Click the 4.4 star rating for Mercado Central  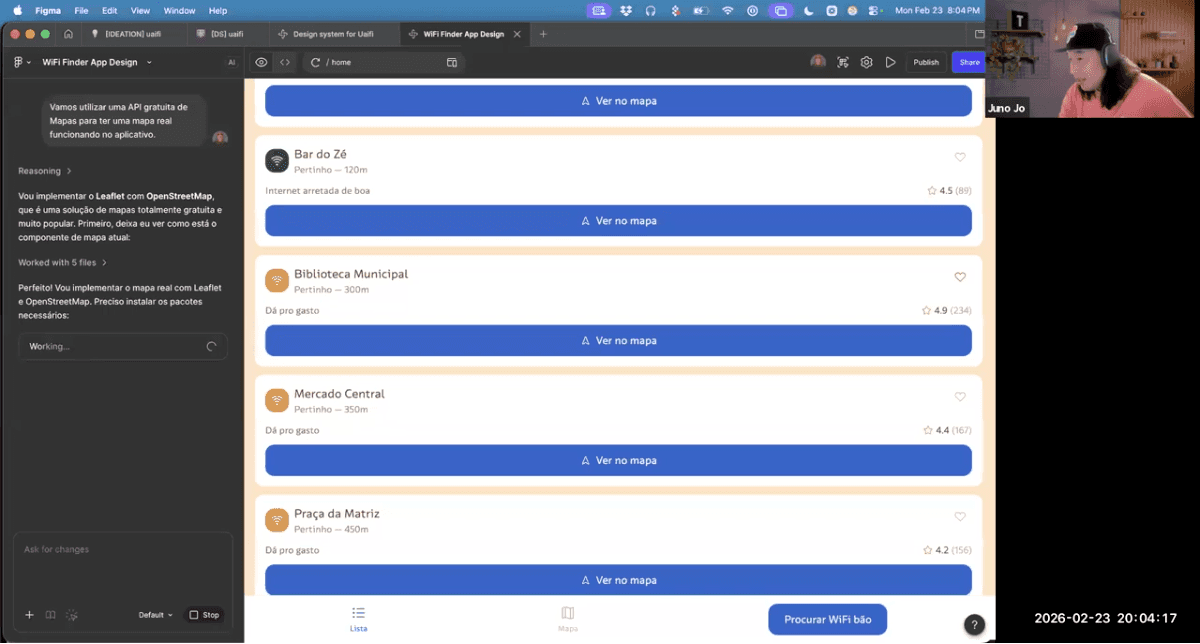(x=947, y=430)
